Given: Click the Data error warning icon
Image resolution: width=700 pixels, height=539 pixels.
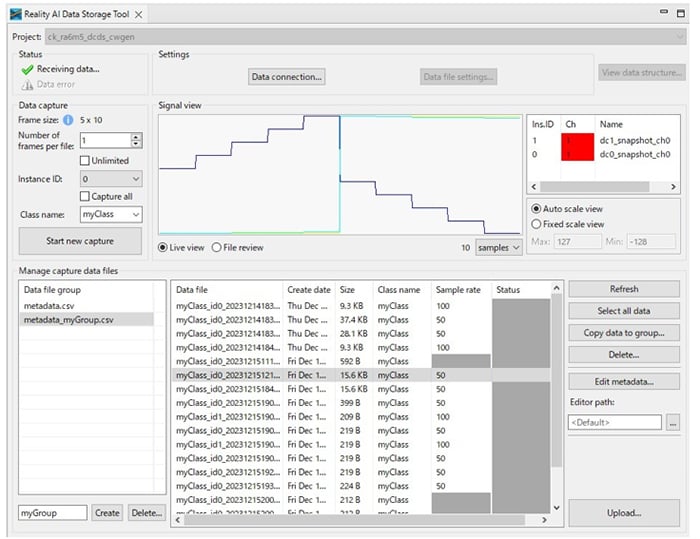Looking at the screenshot, I should click(x=27, y=85).
